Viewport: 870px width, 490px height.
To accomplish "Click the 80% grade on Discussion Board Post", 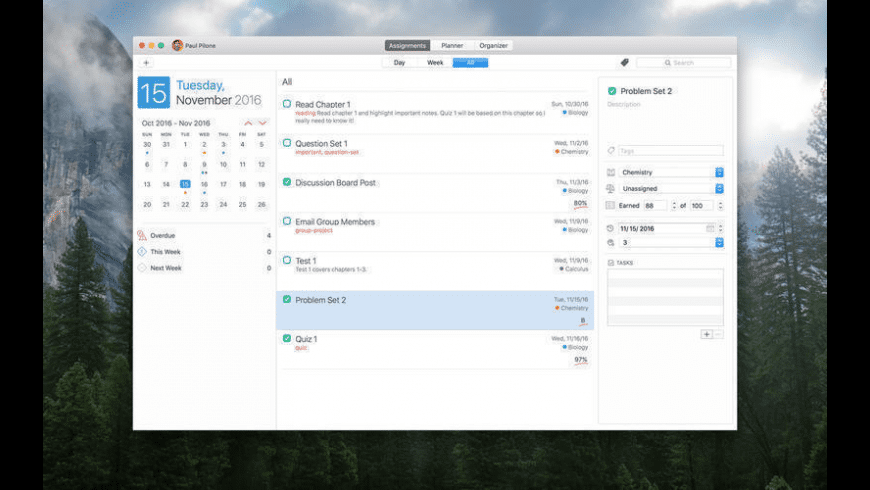I will click(x=580, y=203).
